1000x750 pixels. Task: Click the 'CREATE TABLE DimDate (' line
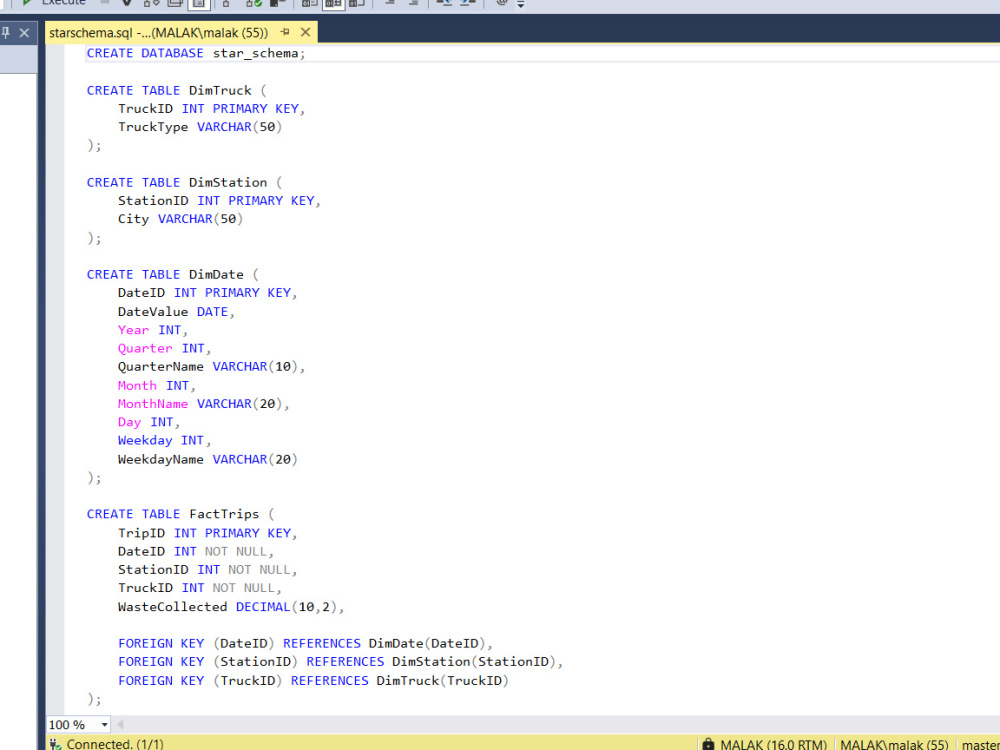[x=173, y=274]
